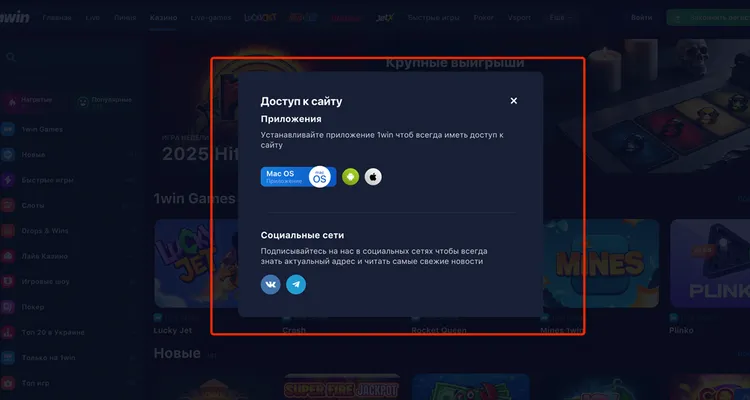Select the Нагретые filter tab
The image size is (750, 400).
coord(34,101)
